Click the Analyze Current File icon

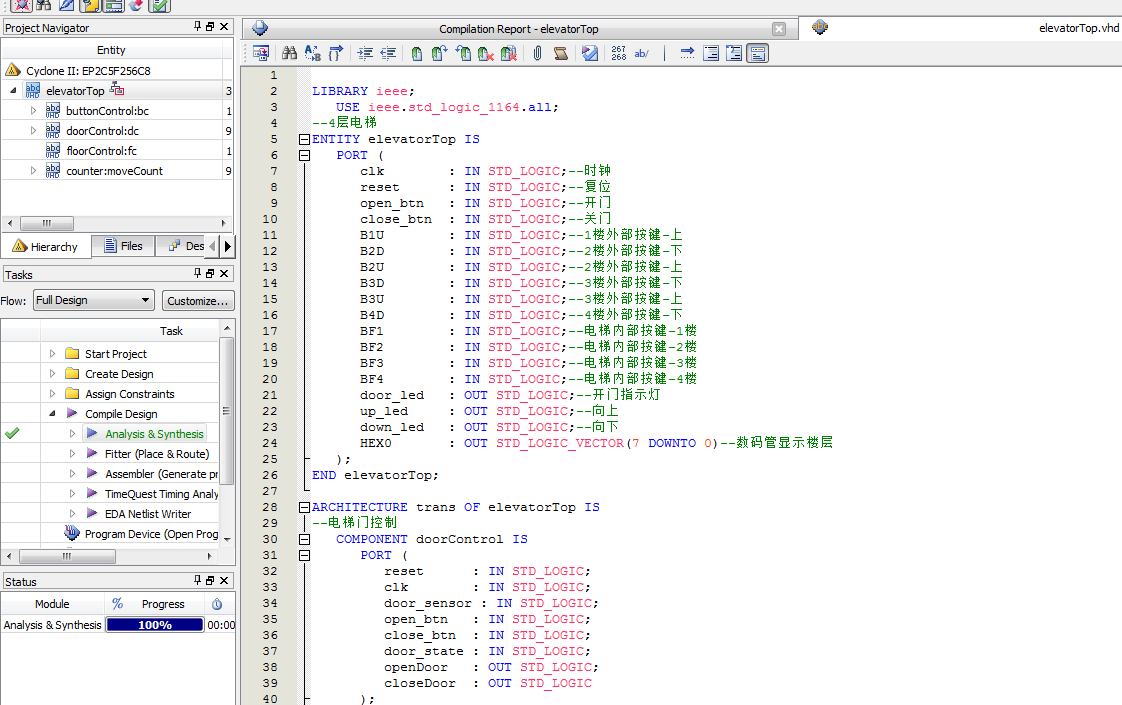pyautogui.click(x=590, y=54)
